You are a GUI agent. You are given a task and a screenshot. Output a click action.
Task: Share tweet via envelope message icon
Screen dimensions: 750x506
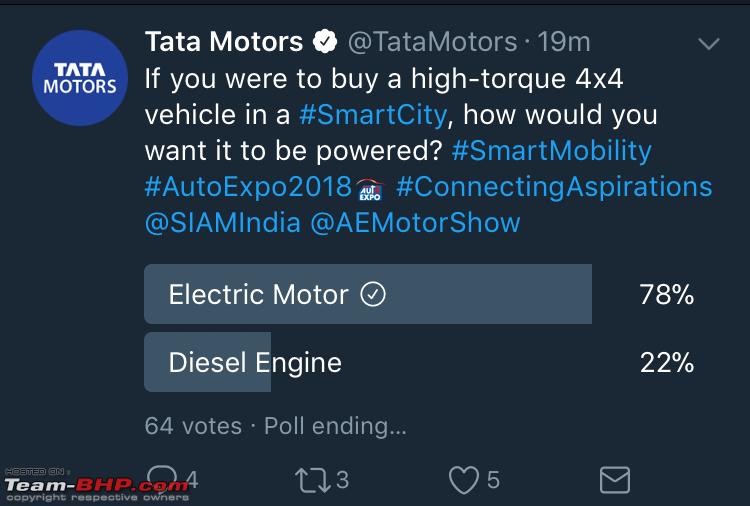[x=615, y=480]
